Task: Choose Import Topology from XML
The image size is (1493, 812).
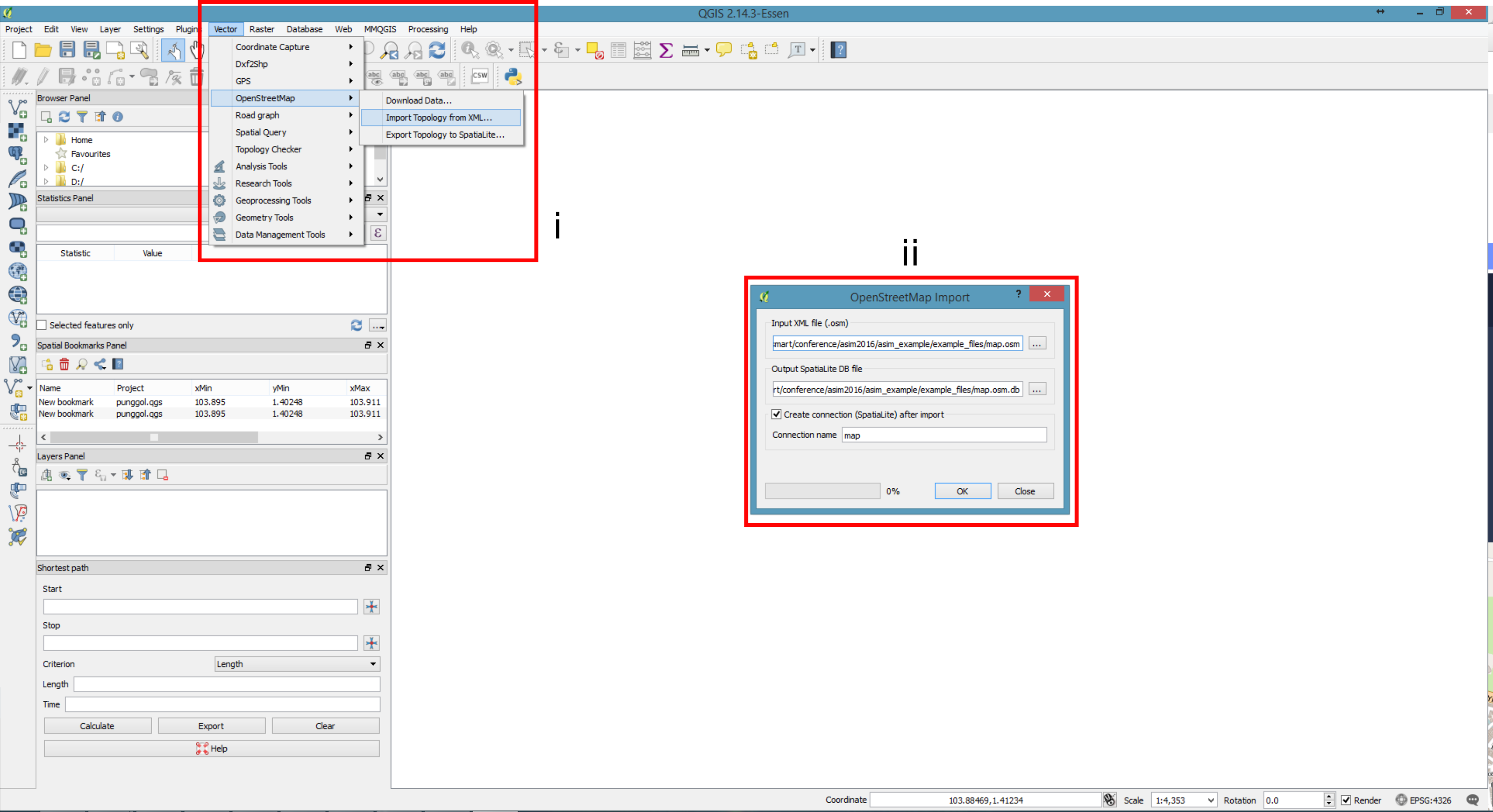Action: point(440,118)
